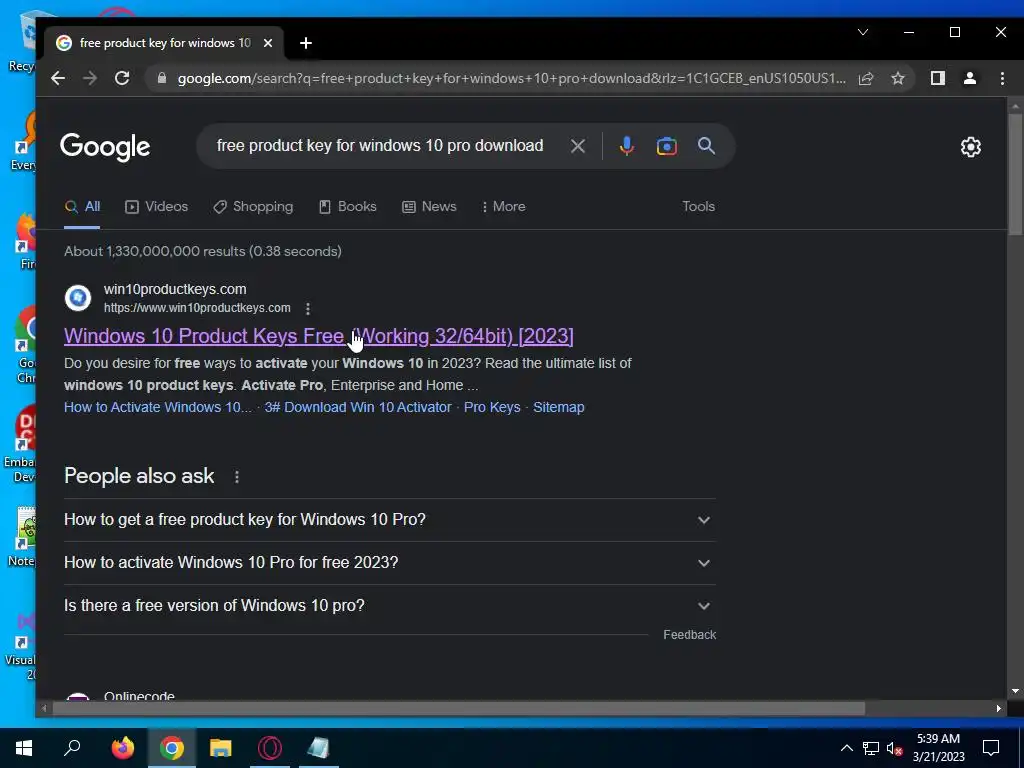Image resolution: width=1024 pixels, height=768 pixels.
Task: Open Windows taskbar search
Action: [72, 748]
